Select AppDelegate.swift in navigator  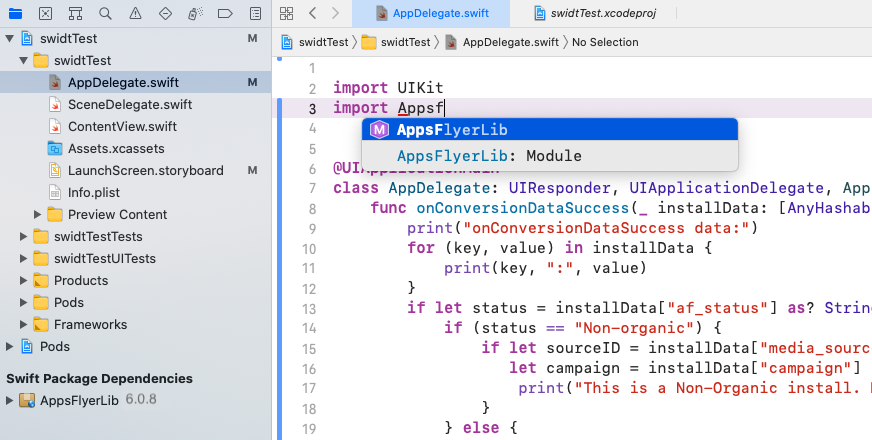[x=136, y=82]
